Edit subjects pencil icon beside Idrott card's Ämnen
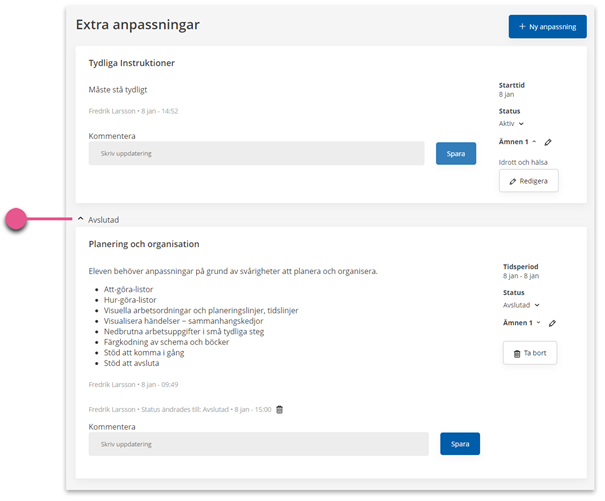The width and height of the screenshot is (605, 501). tap(548, 142)
